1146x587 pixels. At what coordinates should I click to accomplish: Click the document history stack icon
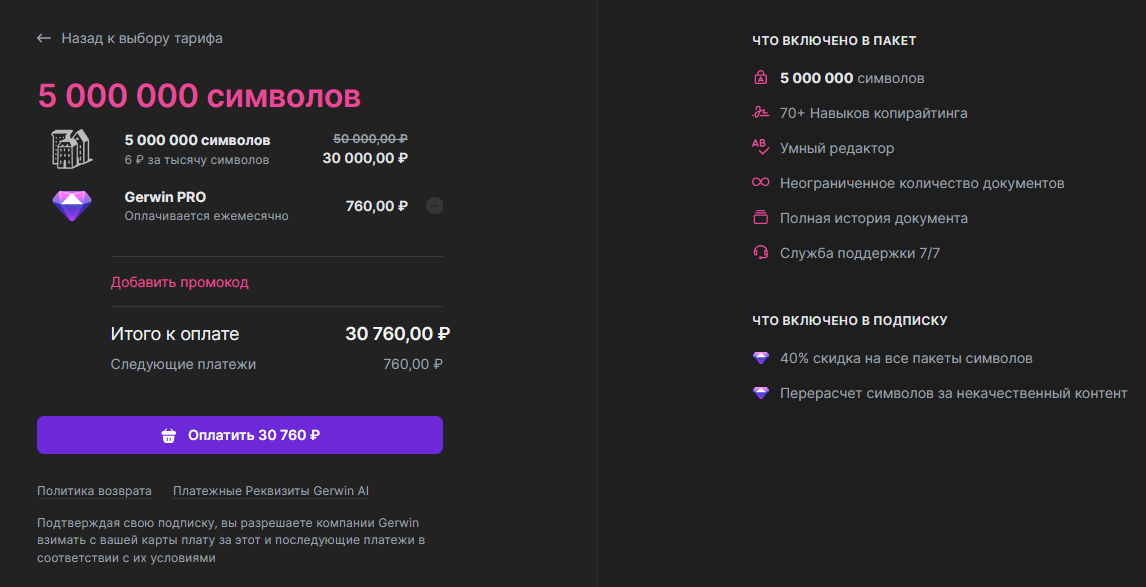[x=761, y=218]
